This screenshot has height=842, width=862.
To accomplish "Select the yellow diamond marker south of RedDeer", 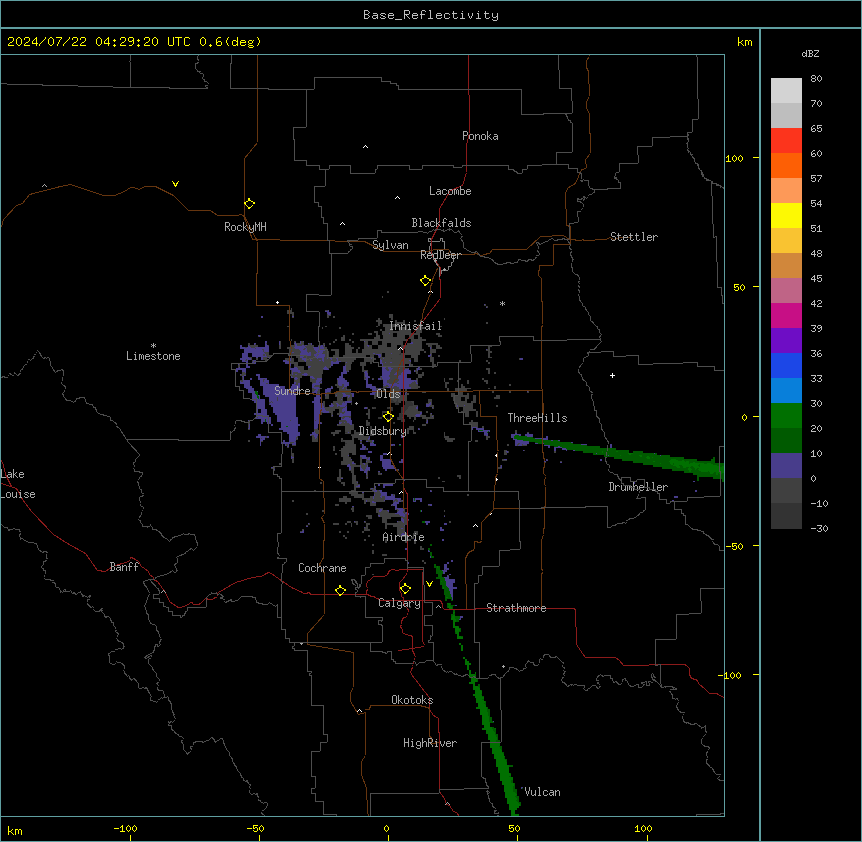I will [425, 281].
